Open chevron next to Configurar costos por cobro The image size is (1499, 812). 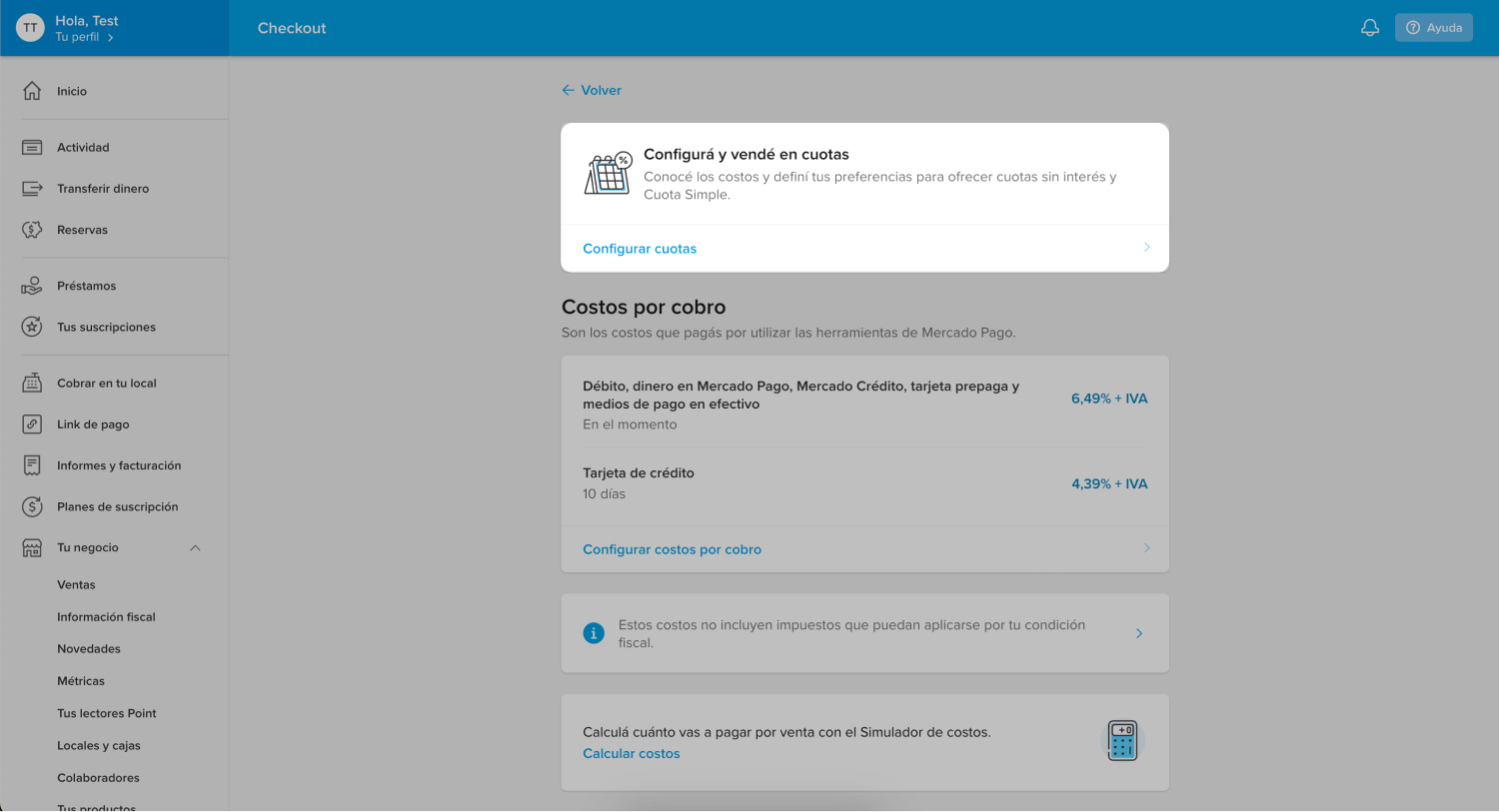click(1146, 548)
